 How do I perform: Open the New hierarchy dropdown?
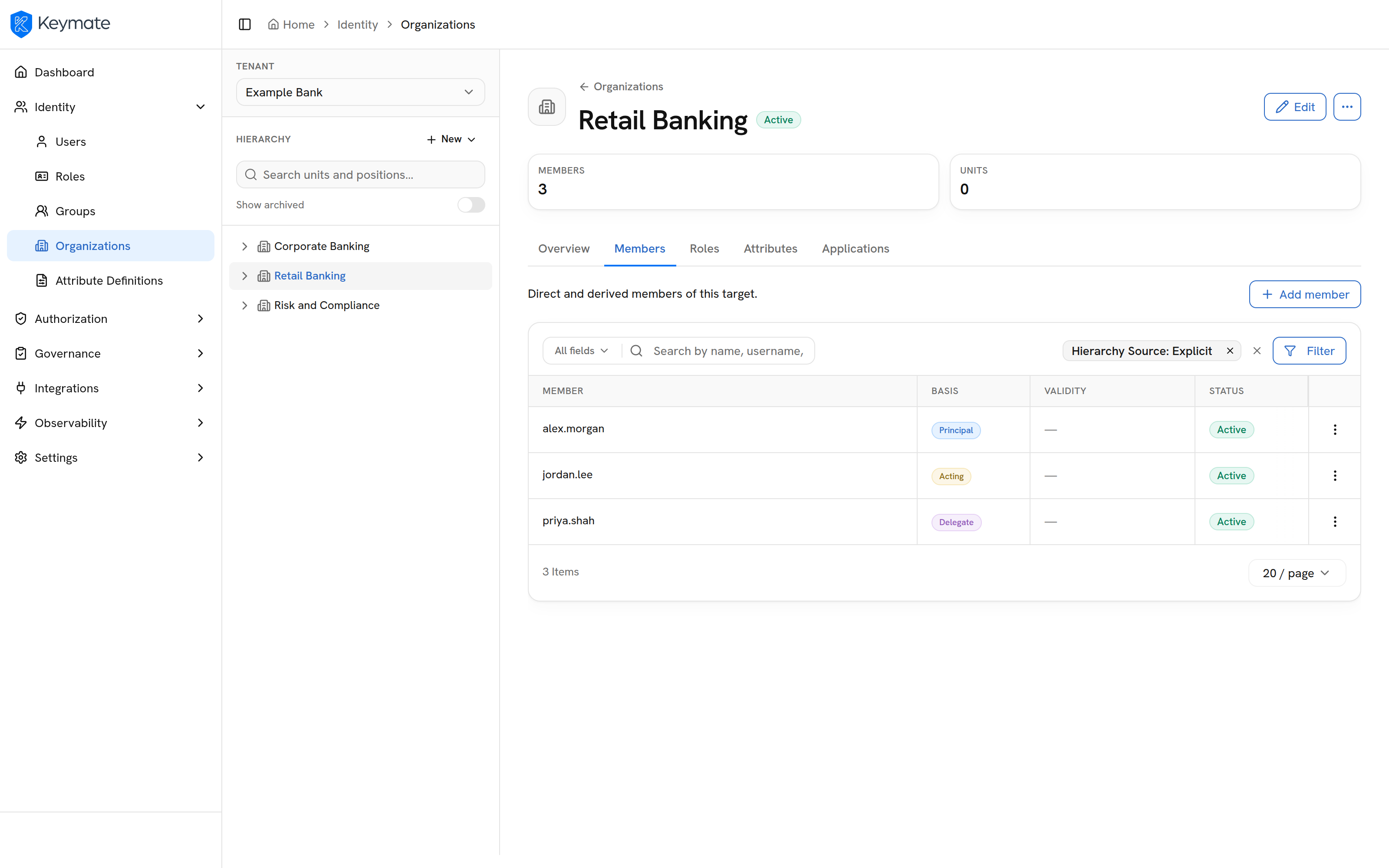(x=451, y=139)
